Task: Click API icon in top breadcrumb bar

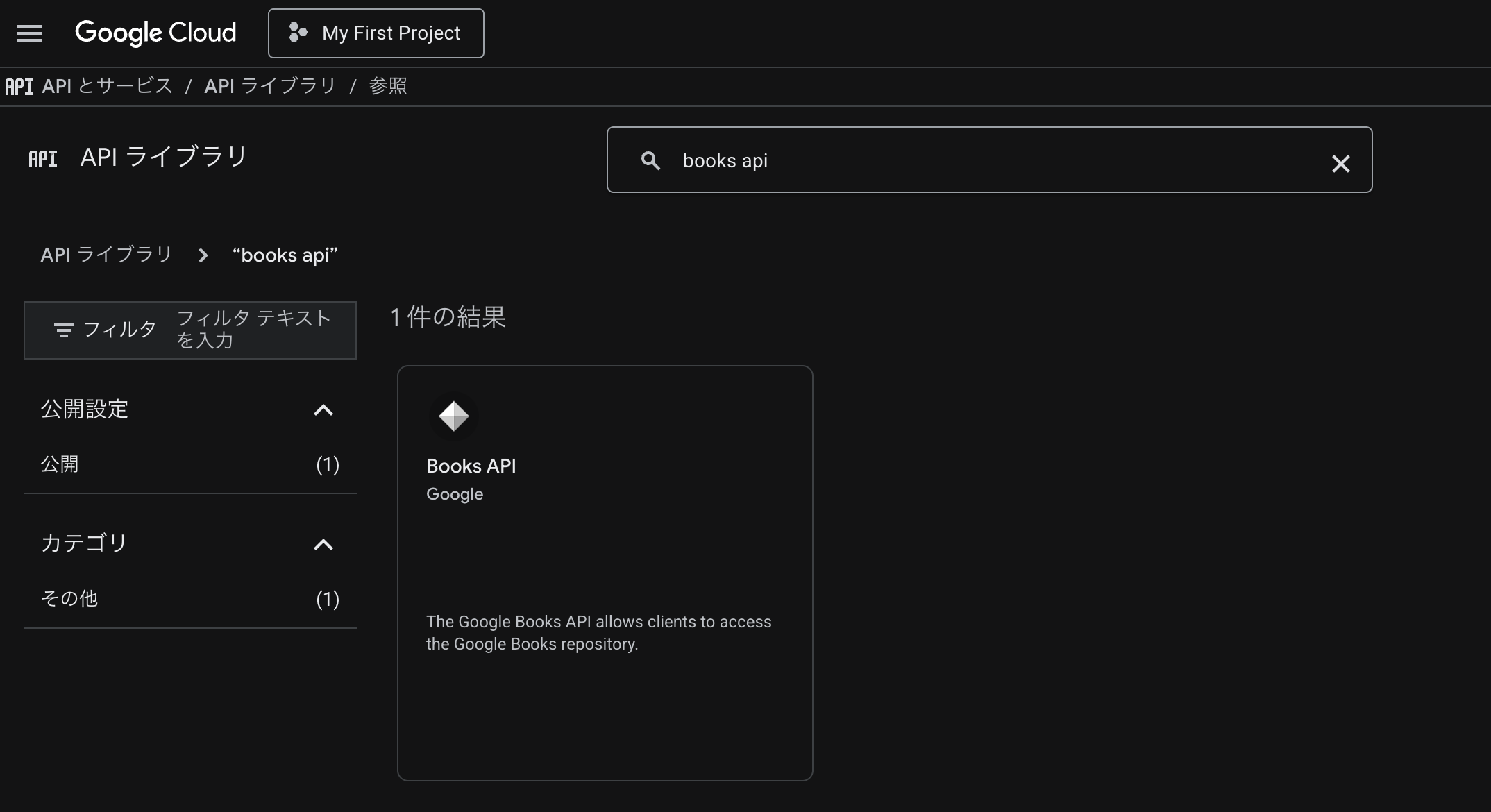Action: pyautogui.click(x=19, y=86)
